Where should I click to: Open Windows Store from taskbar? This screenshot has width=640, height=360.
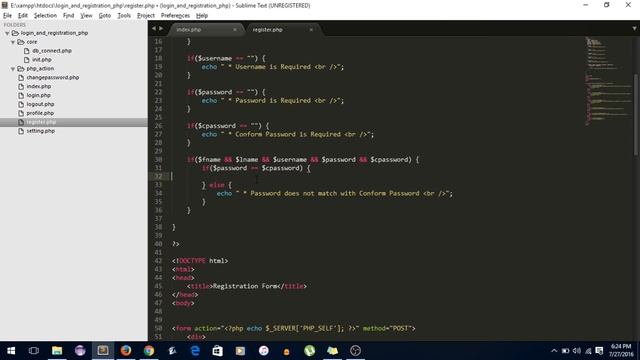[218, 351]
